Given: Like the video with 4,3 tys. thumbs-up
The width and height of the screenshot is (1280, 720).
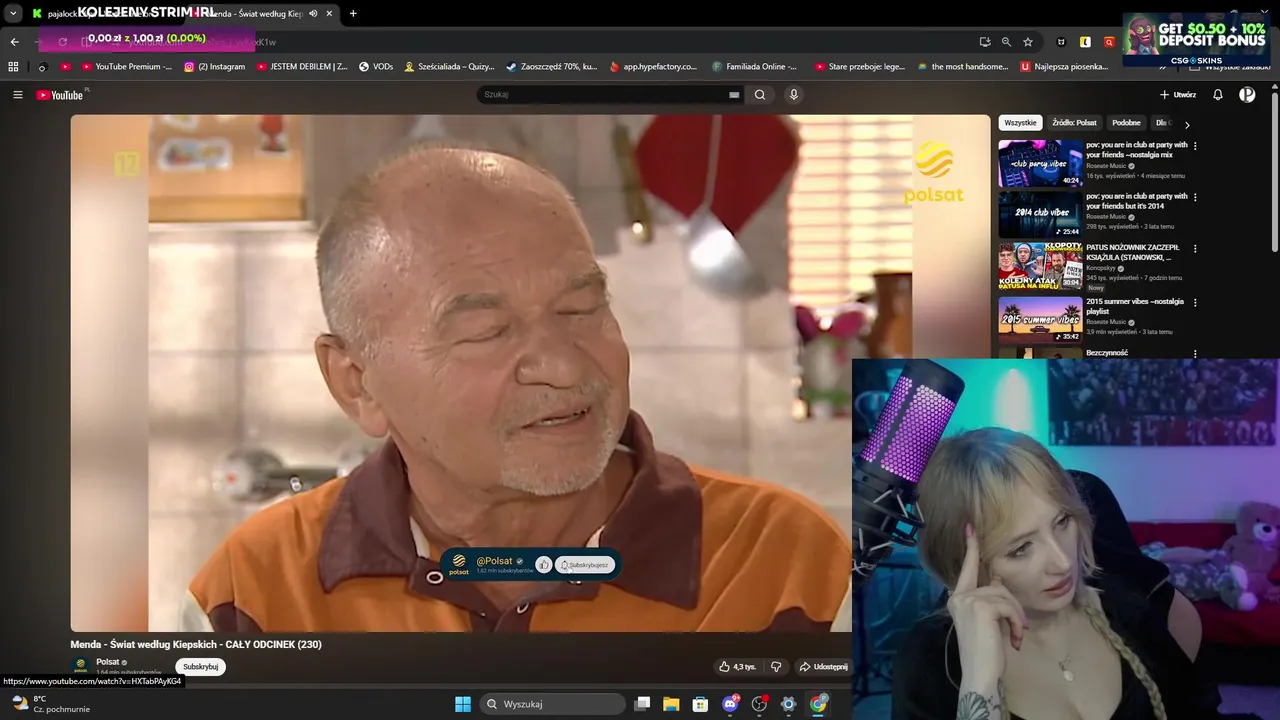Looking at the screenshot, I should [738, 667].
